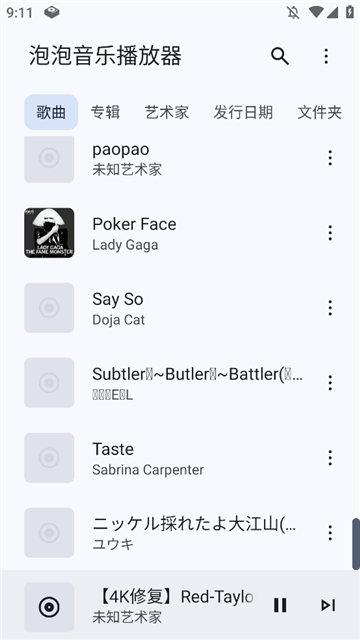Tap the Lady Gaga album cover thumbnail
The image size is (360, 640).
[49, 233]
